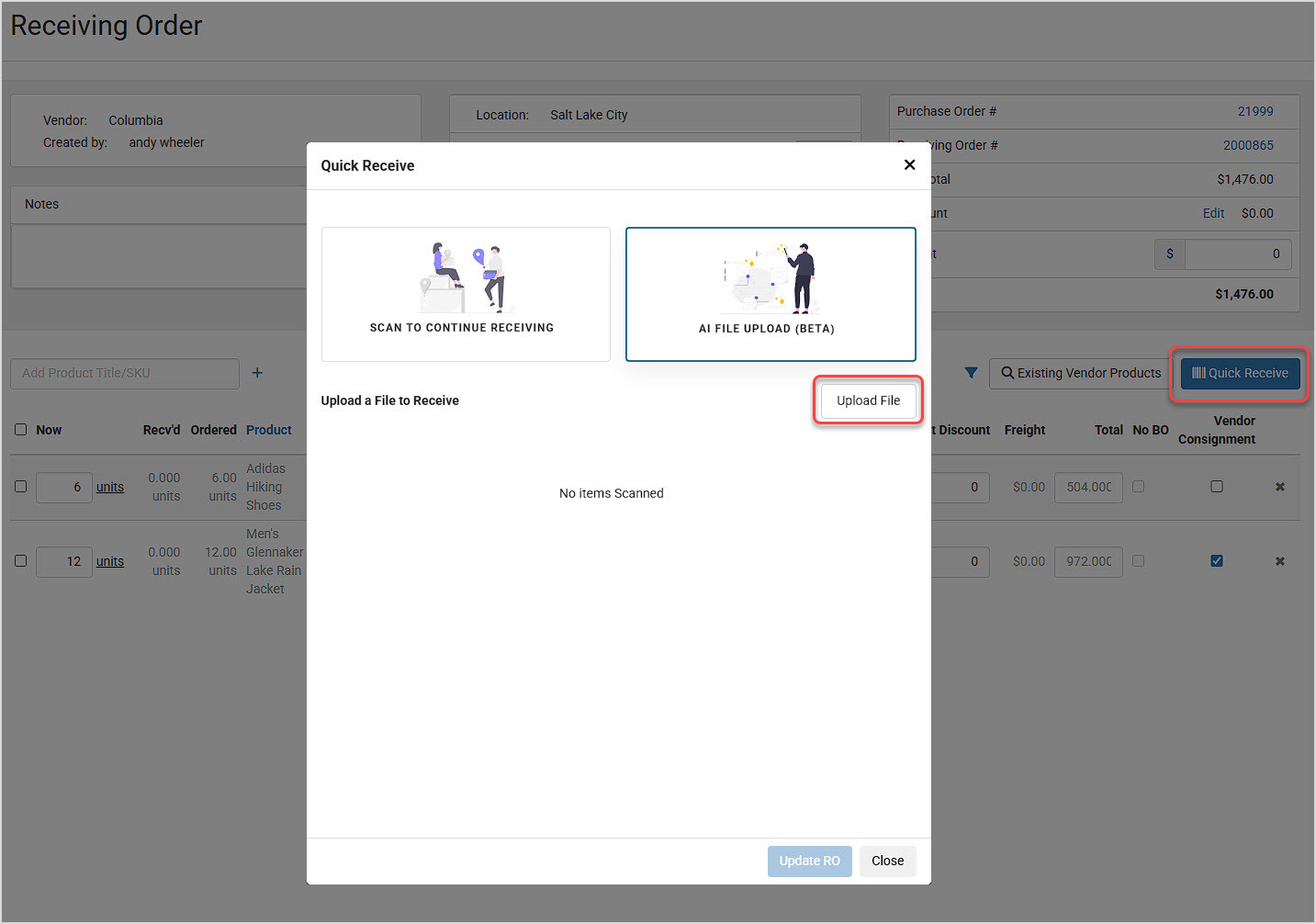
Task: Click the Update RO button
Action: 809,861
